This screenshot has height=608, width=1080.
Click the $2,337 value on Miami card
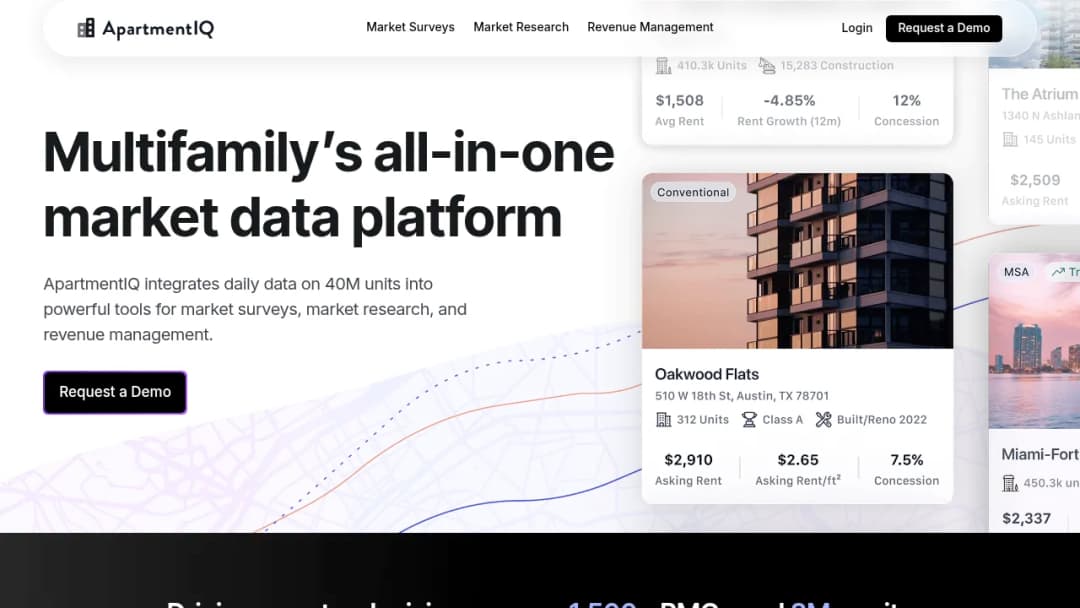pyautogui.click(x=1026, y=518)
